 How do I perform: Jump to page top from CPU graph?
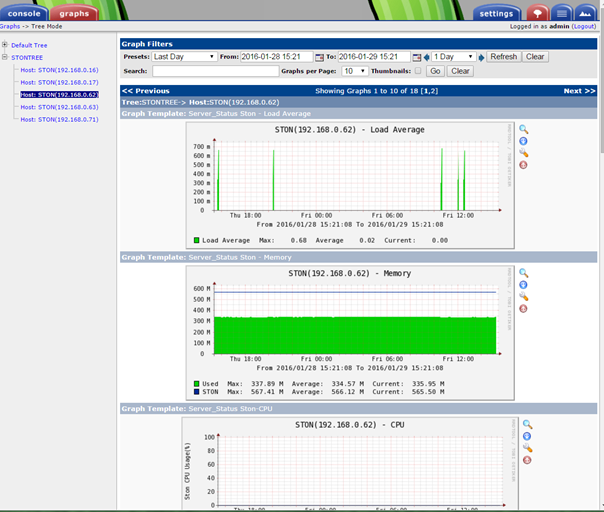pos(527,460)
